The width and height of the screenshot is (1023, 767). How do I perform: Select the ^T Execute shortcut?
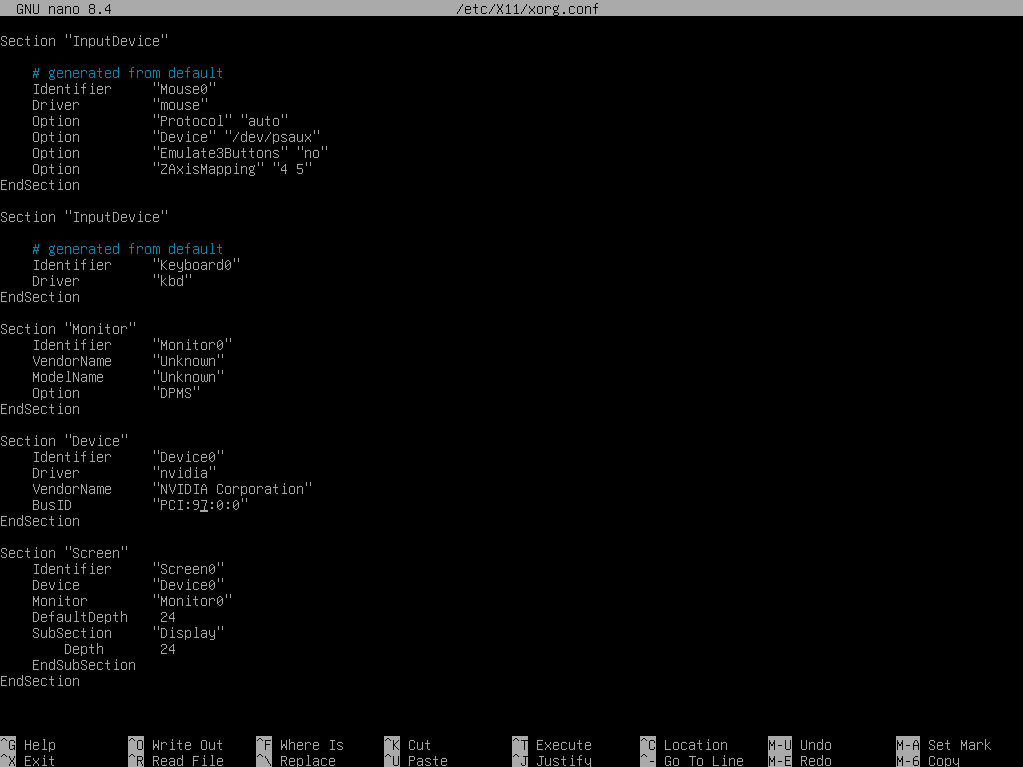click(x=551, y=745)
